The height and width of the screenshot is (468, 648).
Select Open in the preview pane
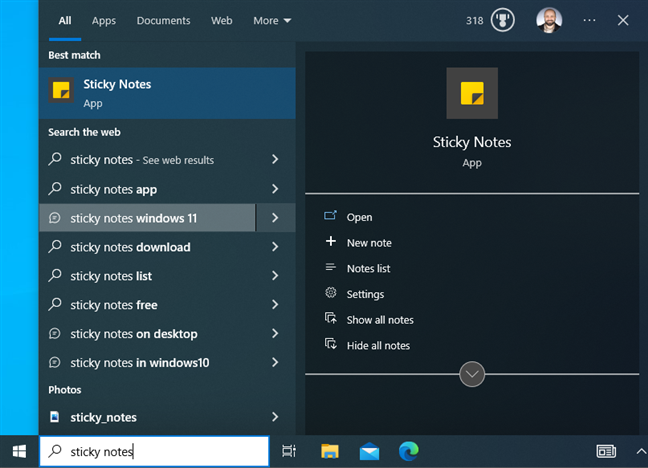pyautogui.click(x=359, y=217)
